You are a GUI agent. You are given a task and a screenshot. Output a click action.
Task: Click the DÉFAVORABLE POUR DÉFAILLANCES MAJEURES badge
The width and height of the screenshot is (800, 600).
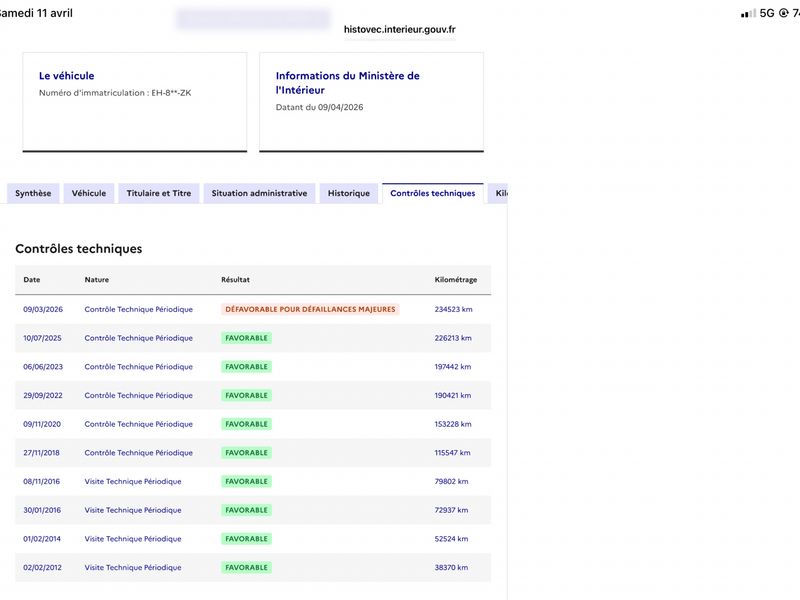tap(310, 309)
